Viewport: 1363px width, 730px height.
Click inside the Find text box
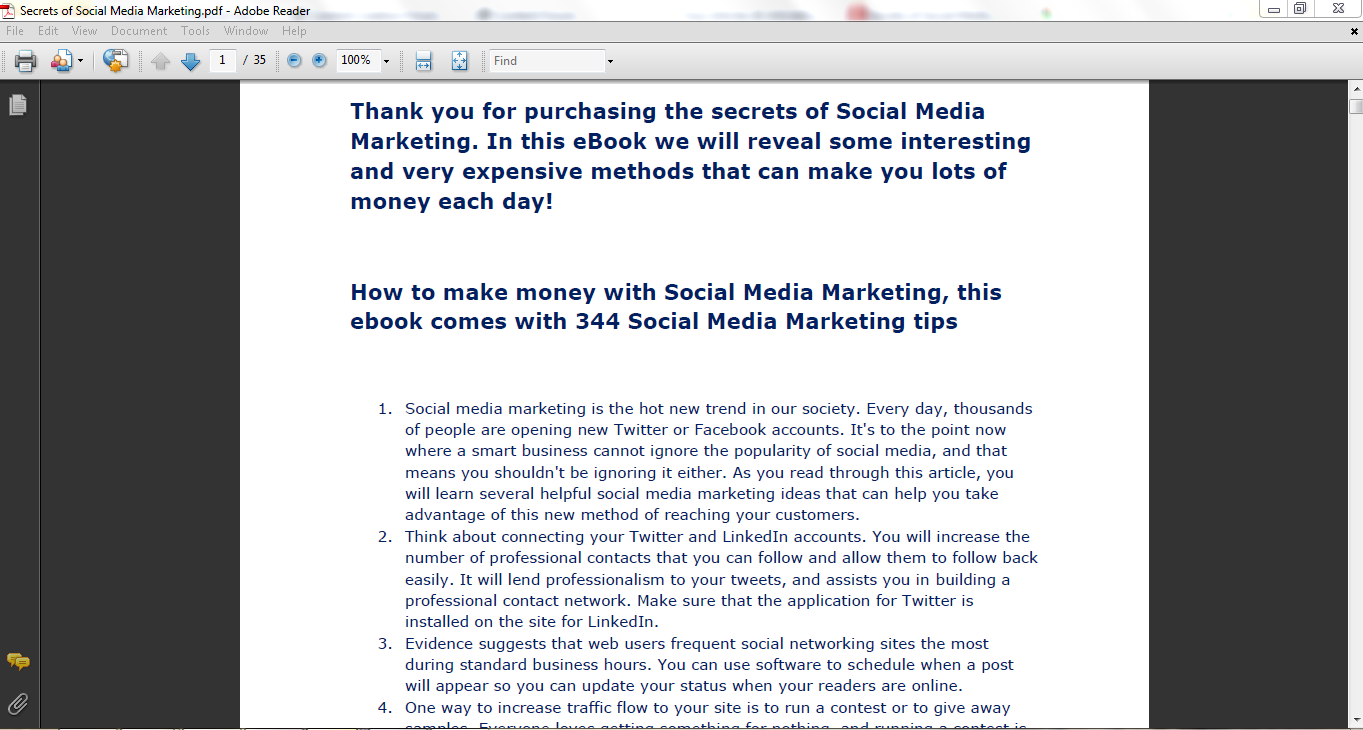click(x=547, y=61)
